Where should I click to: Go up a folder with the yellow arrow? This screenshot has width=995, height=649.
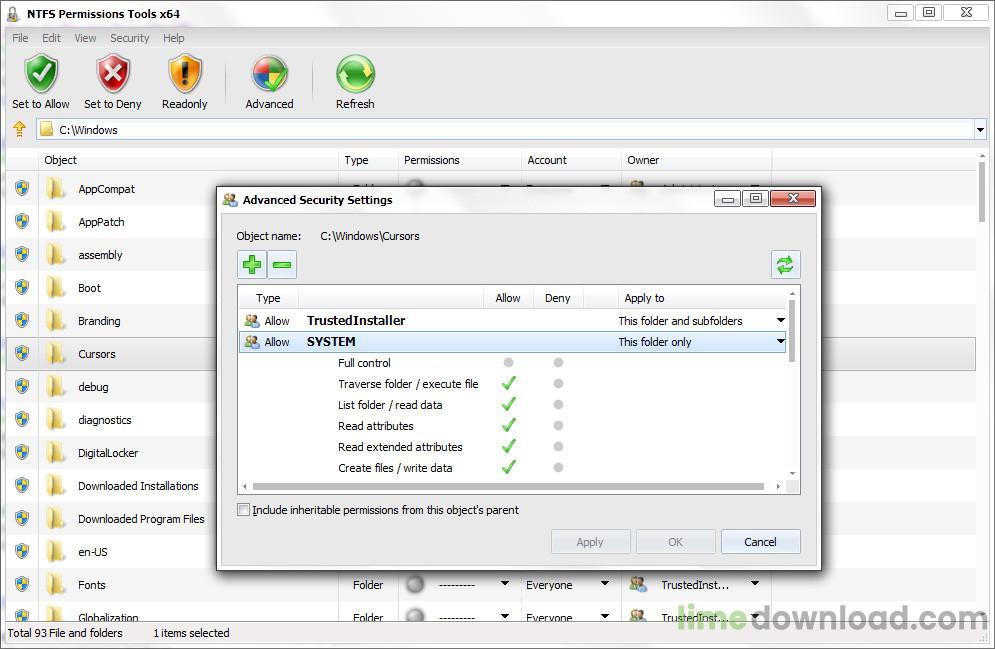(19, 129)
